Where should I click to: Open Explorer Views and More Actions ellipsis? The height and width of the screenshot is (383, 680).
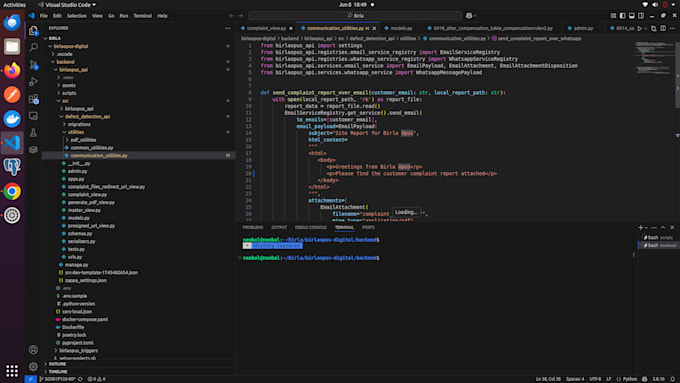(x=228, y=28)
